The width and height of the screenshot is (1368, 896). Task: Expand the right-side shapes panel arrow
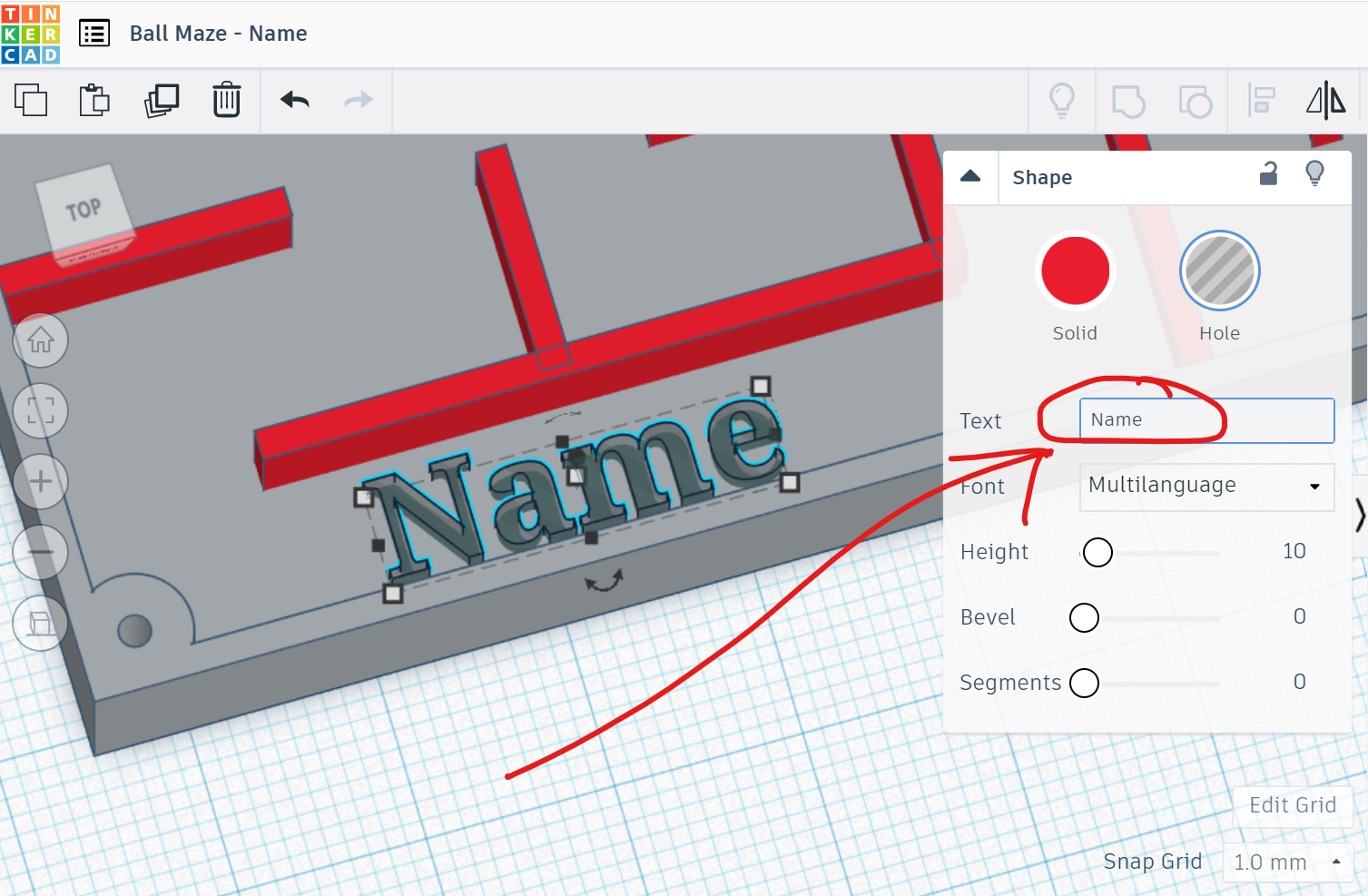tap(1359, 516)
